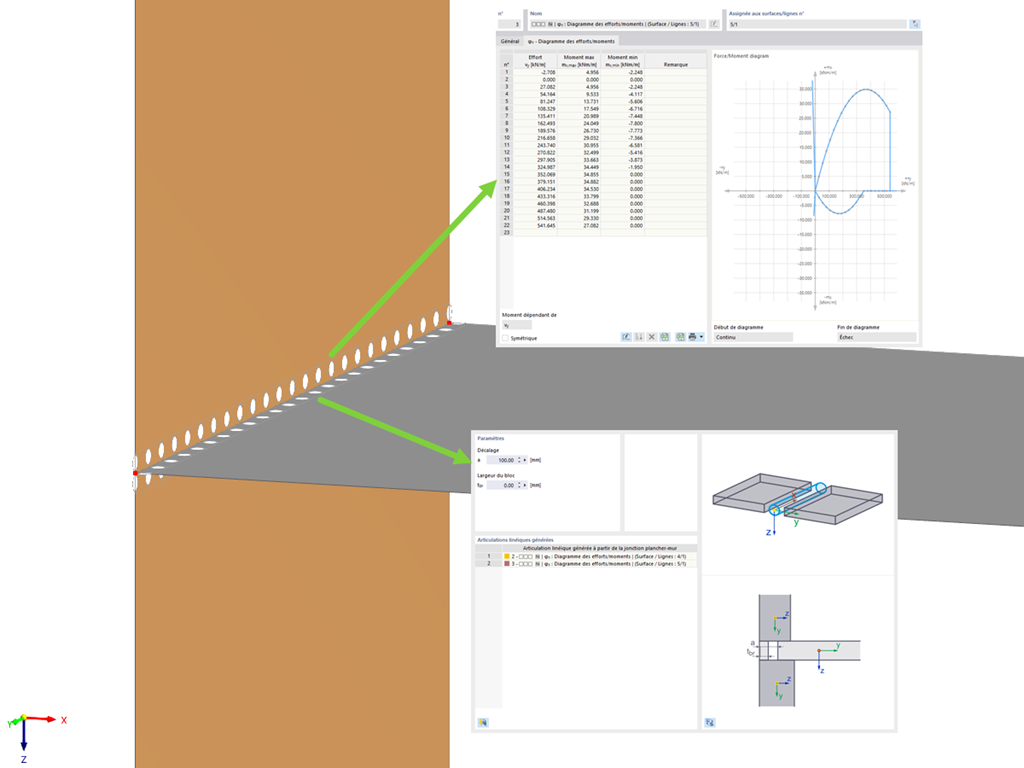Click the sort values icon below the table
Image resolution: width=1024 pixels, height=768 pixels.
point(639,337)
